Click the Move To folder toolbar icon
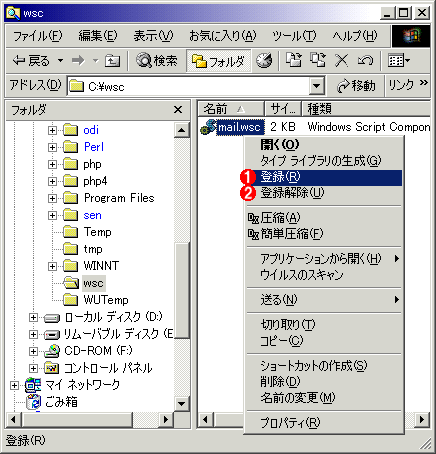436x454 pixels. [x=294, y=60]
